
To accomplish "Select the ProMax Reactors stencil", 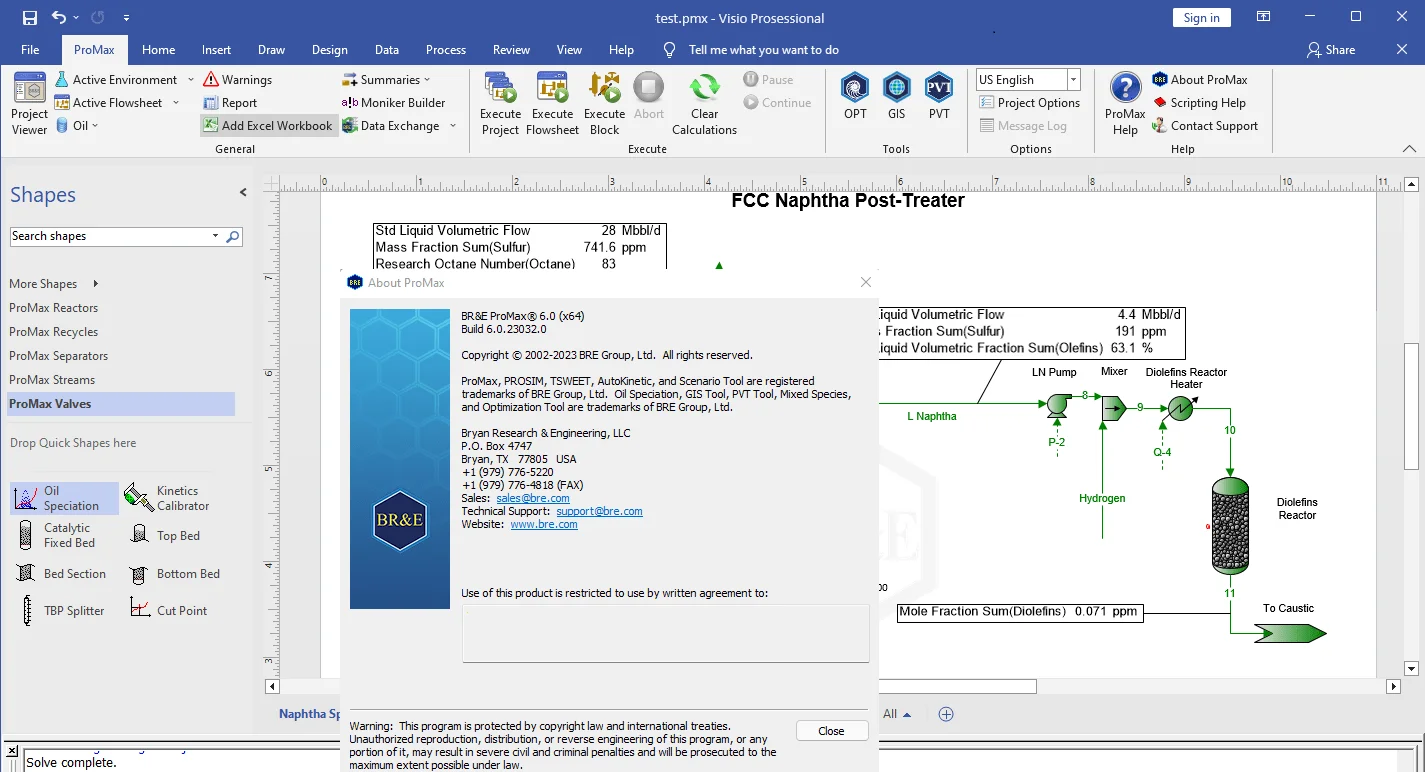I will [54, 308].
